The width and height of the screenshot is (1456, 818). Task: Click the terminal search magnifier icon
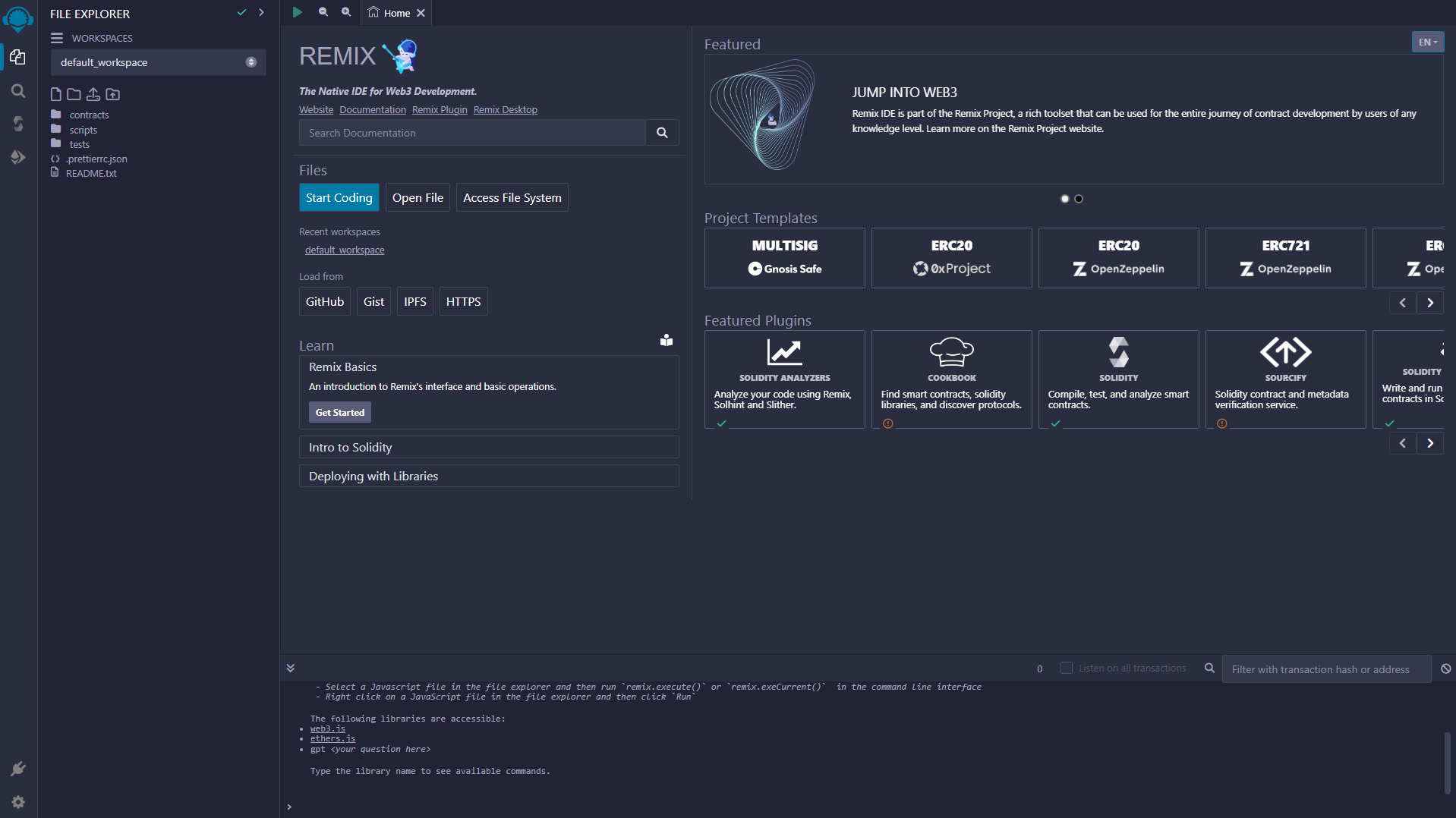pyautogui.click(x=1209, y=669)
